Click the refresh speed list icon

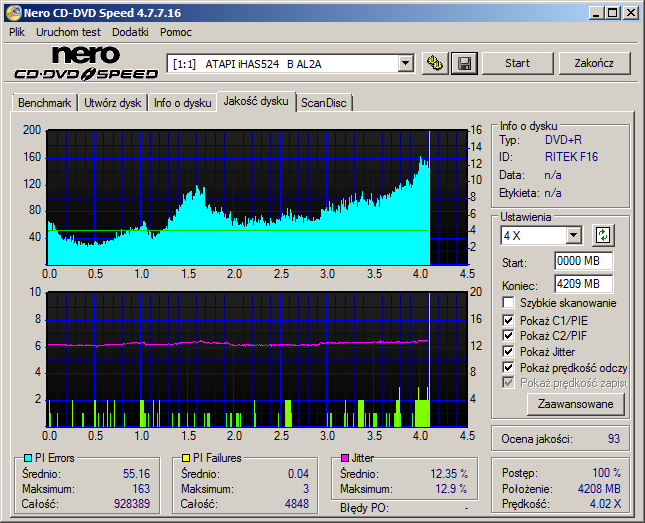[603, 235]
